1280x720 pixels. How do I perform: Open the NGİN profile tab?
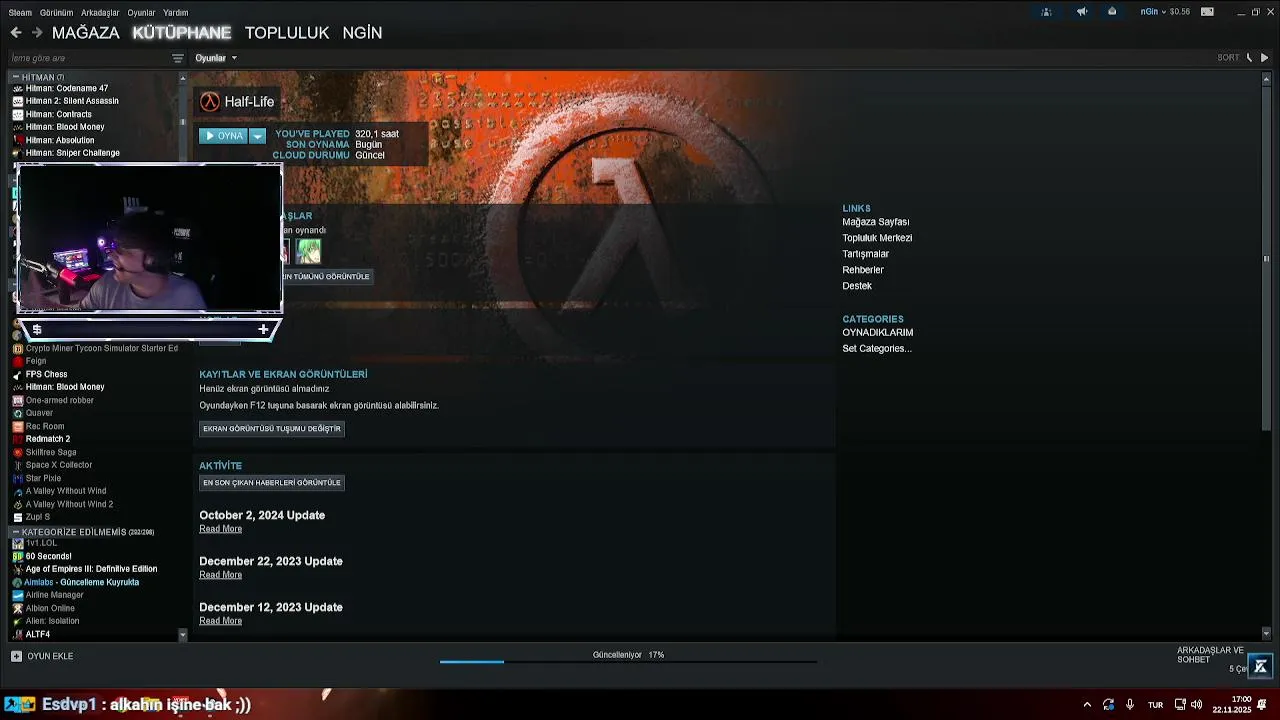(362, 33)
